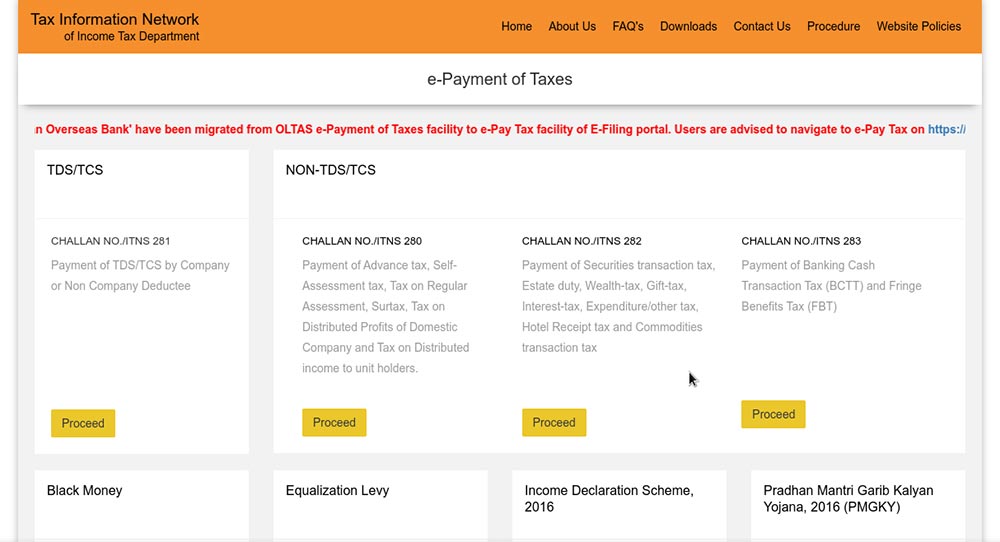Image resolution: width=1000 pixels, height=542 pixels.
Task: Hit Proceed for Challan ITNS 283
Action: click(x=773, y=414)
